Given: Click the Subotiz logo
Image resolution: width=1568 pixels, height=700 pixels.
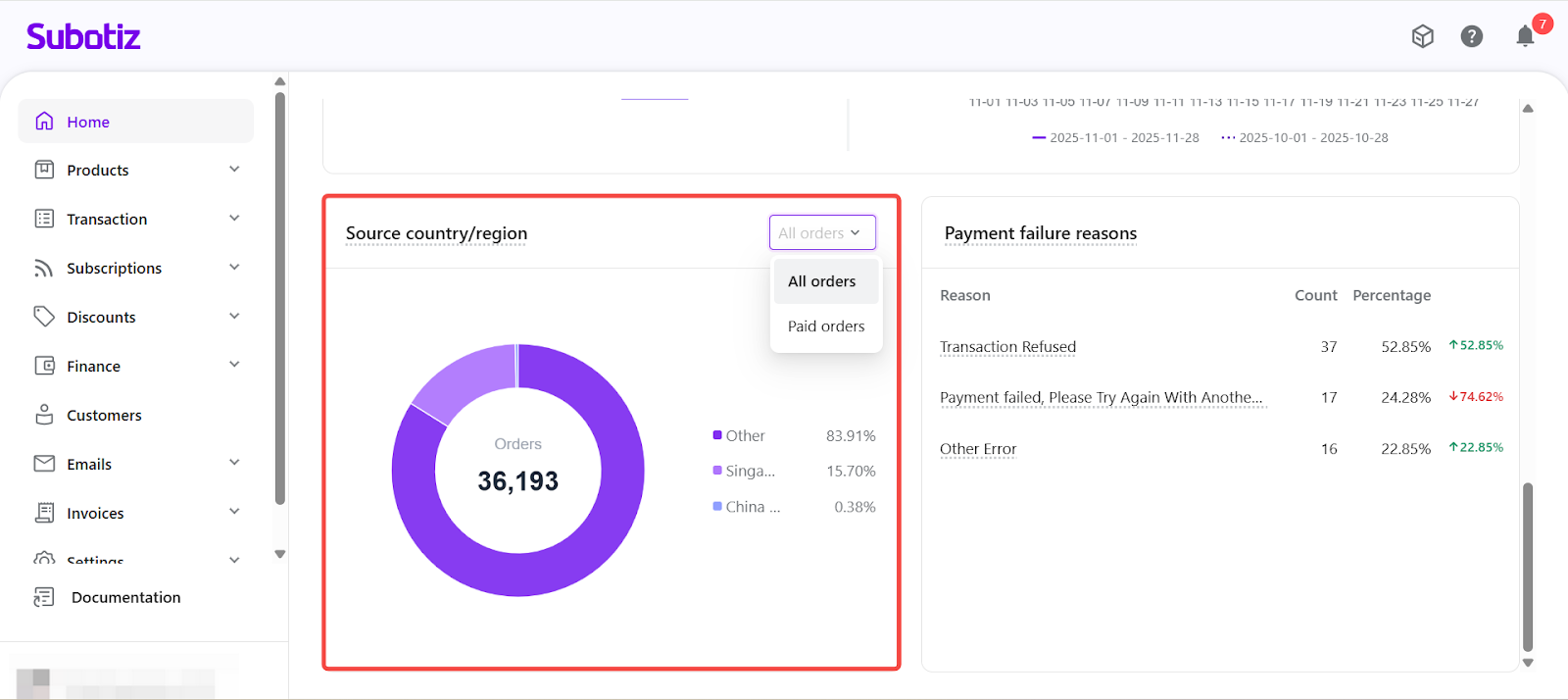Looking at the screenshot, I should 83,37.
